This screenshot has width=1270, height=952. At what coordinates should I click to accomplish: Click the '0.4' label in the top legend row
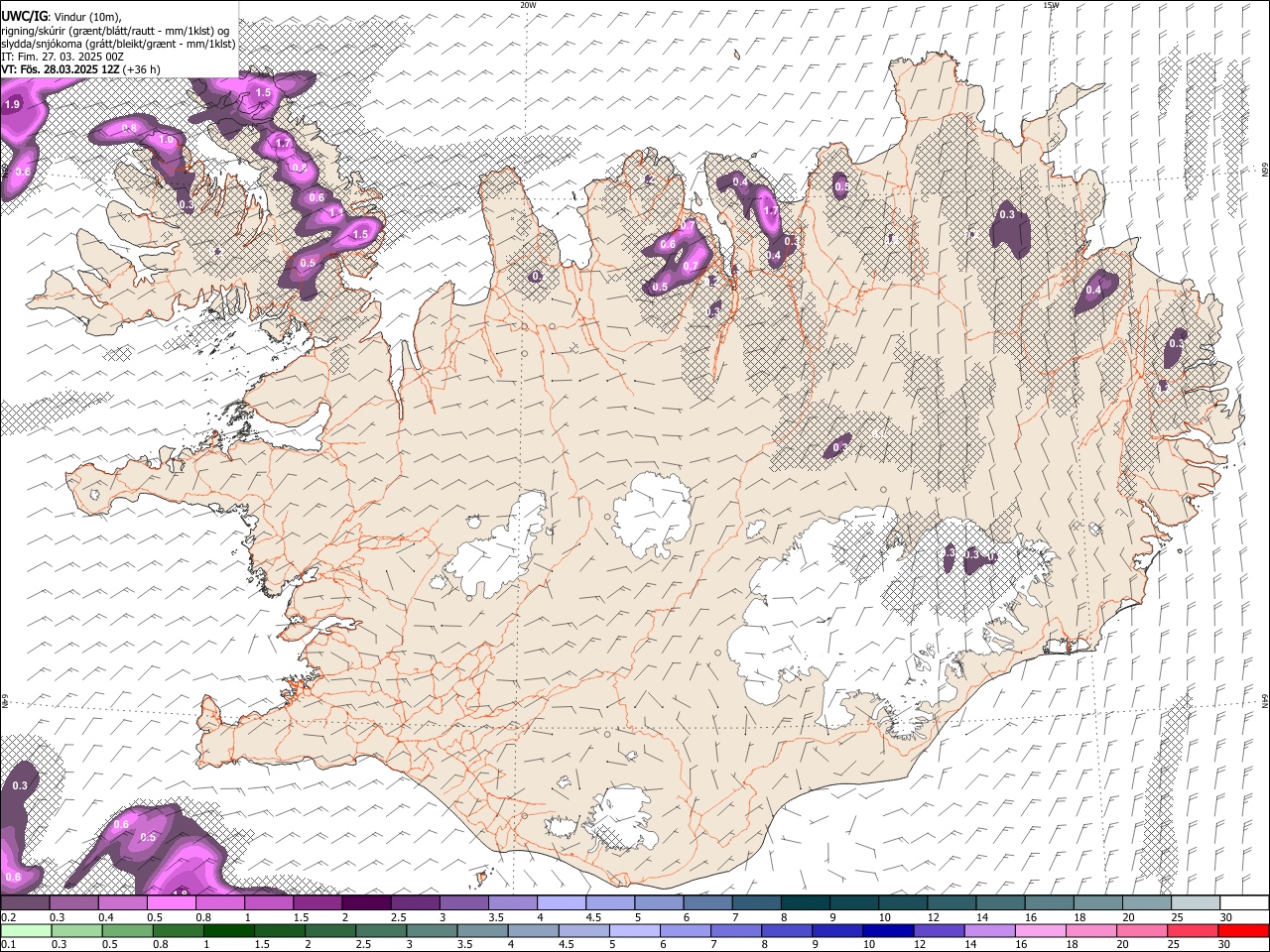[106, 917]
